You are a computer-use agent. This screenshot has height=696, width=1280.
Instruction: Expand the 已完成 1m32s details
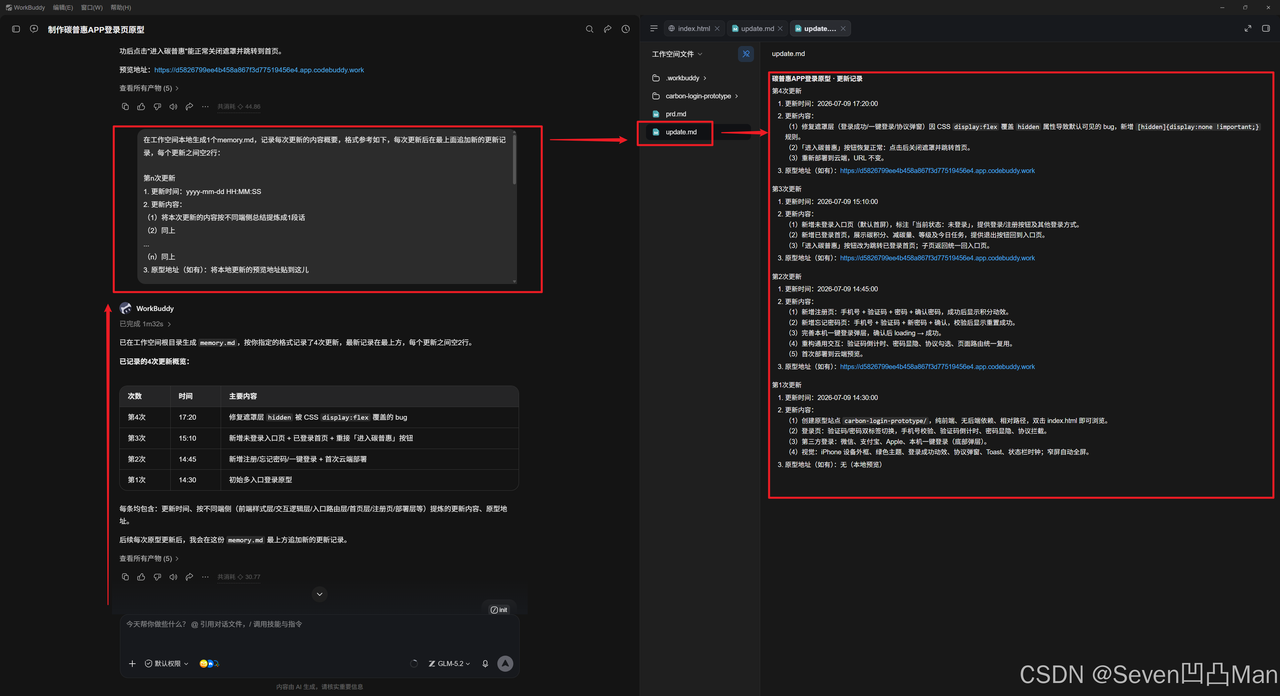[x=145, y=324]
